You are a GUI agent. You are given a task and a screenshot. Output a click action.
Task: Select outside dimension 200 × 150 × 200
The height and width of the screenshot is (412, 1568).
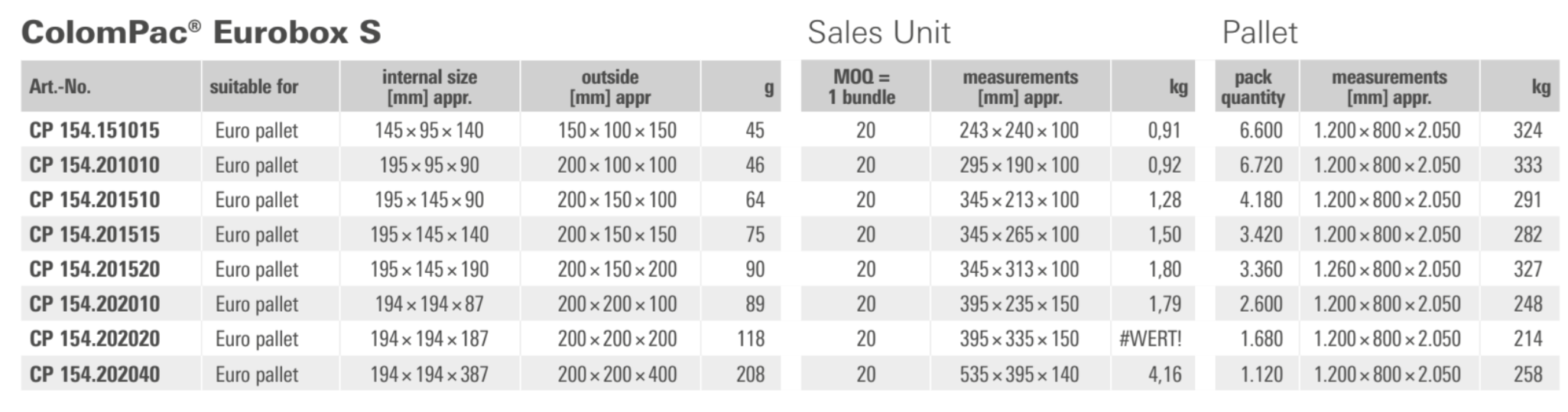tap(616, 269)
